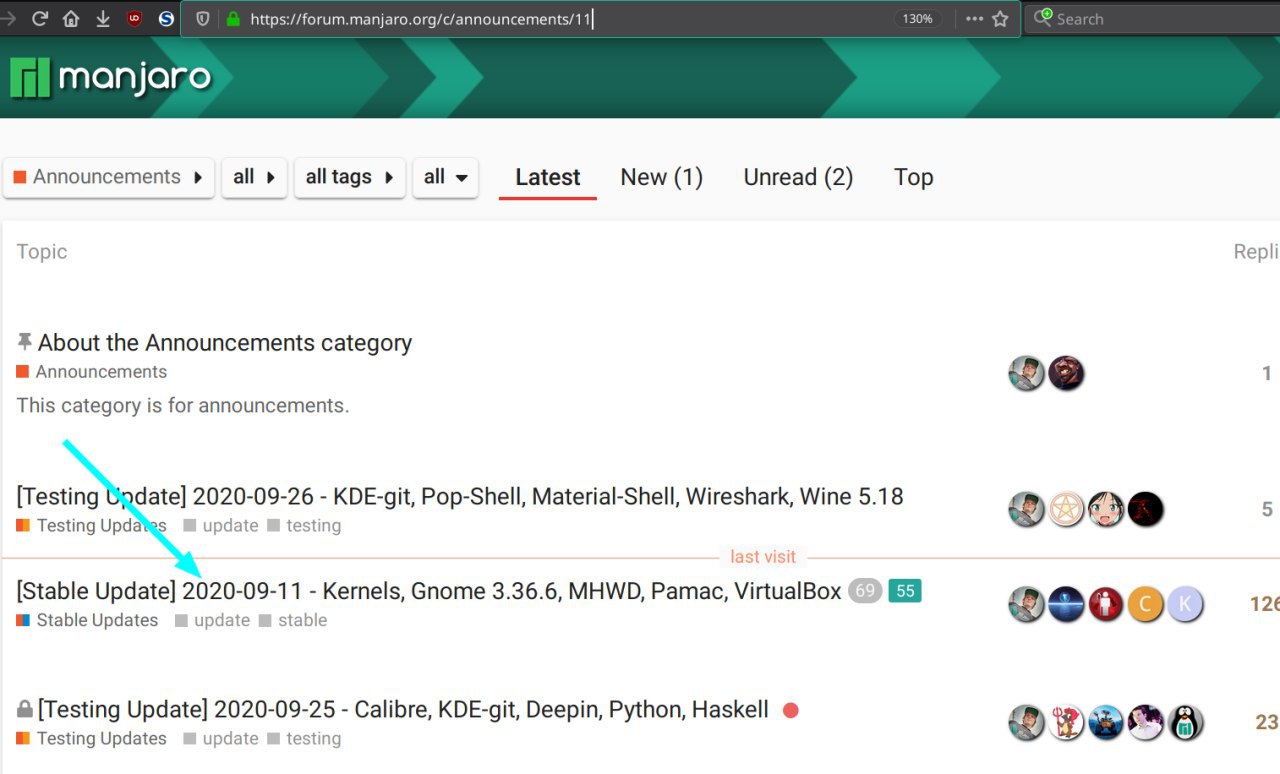Image resolution: width=1280 pixels, height=774 pixels.
Task: Click the Manjaro logo
Action: pyautogui.click(x=111, y=77)
